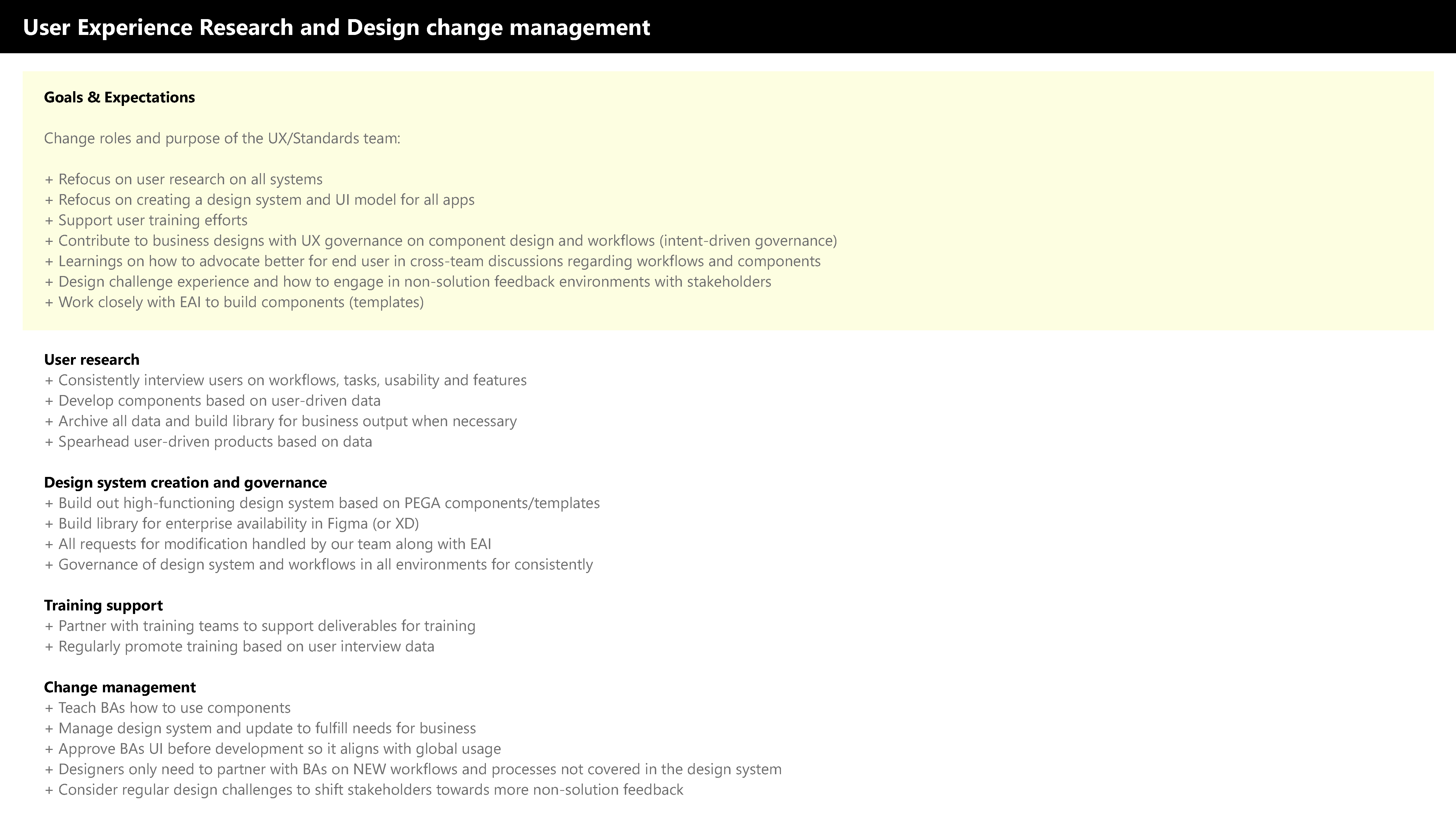The height and width of the screenshot is (819, 1456).
Task: Select the Goals & Expectations heading
Action: coord(119,97)
